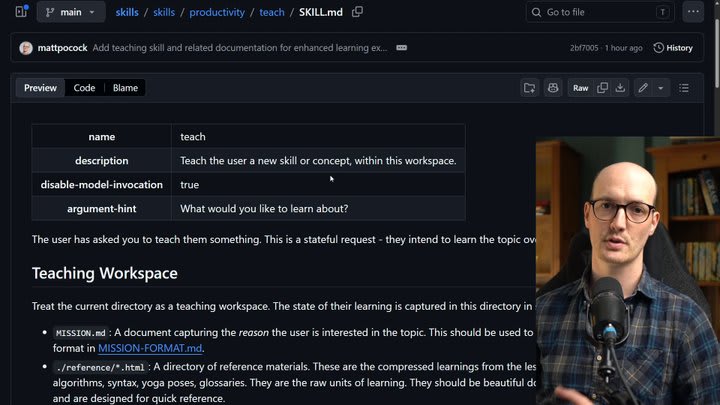Click the Teaching Workspace heading
Viewport: 720px width, 405px height.
(105, 273)
